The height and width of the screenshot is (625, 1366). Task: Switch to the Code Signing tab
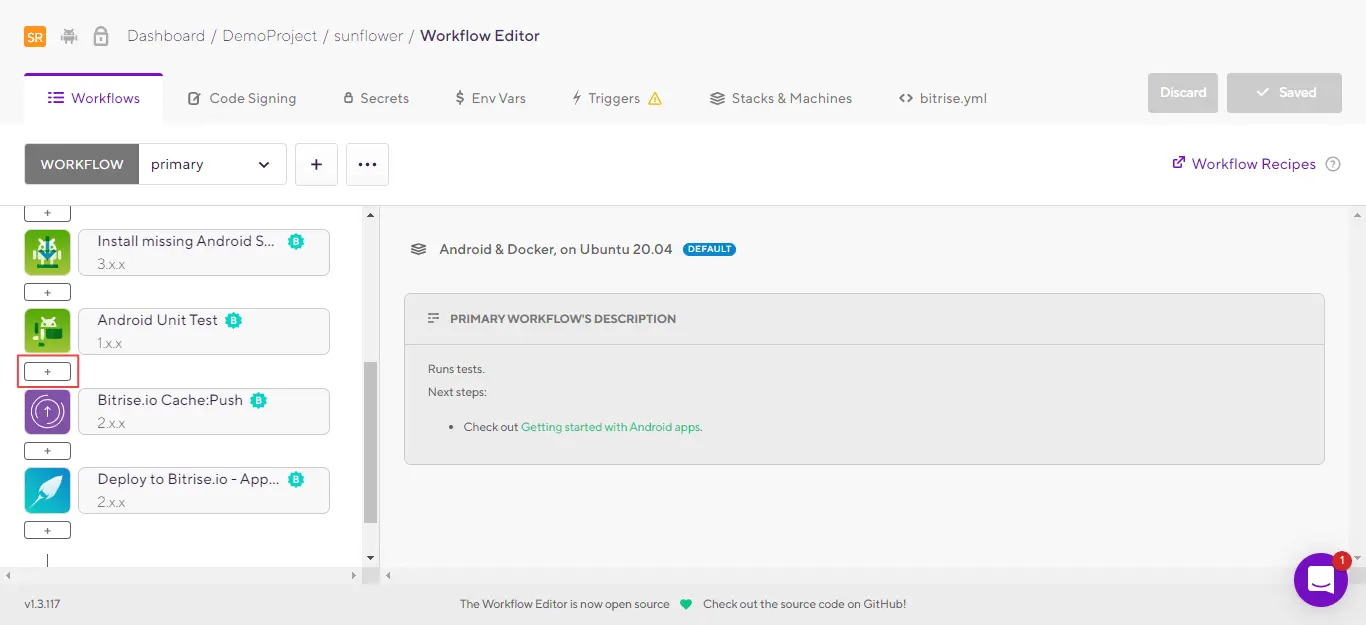point(242,98)
